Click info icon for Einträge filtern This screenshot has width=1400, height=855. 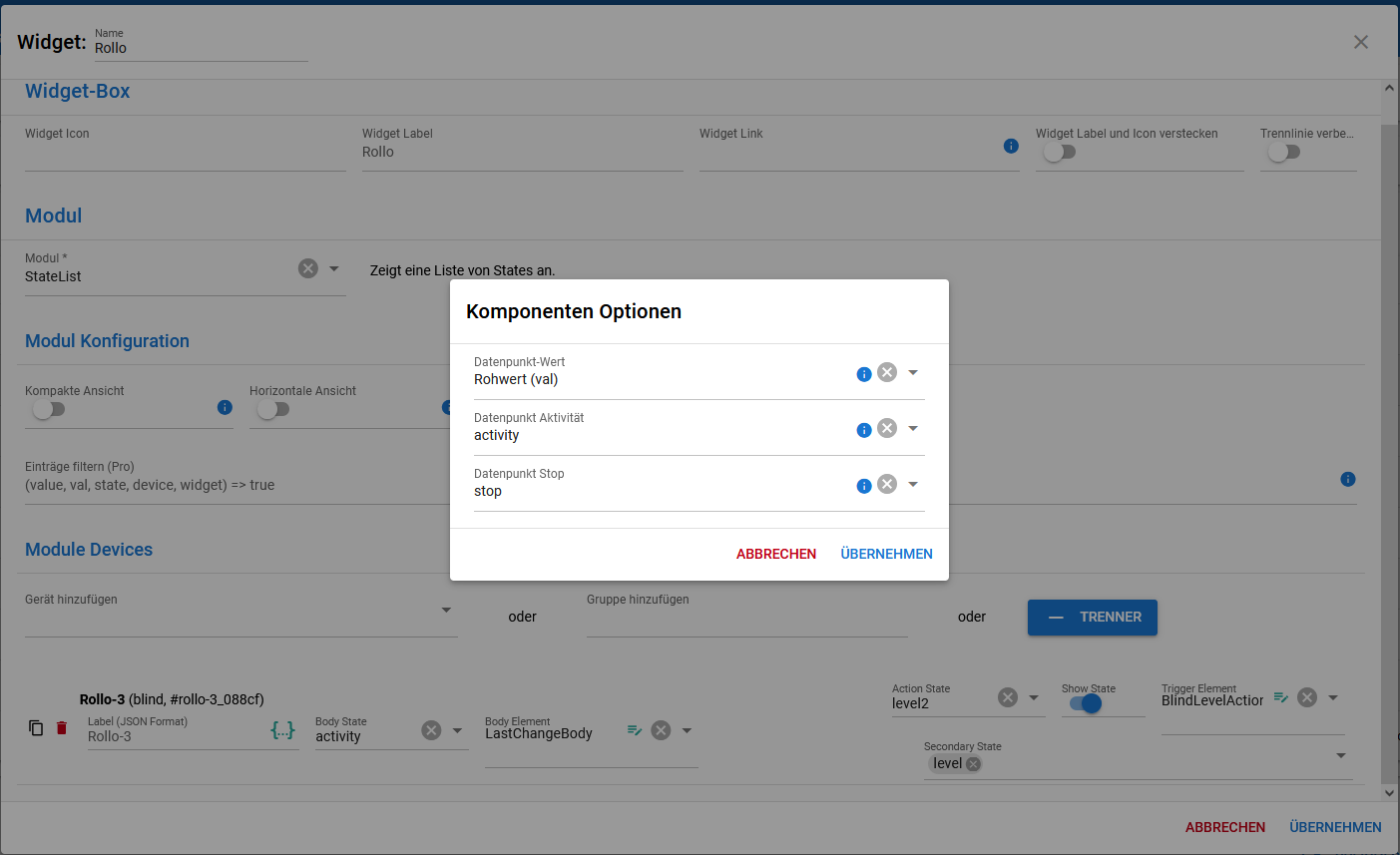pyautogui.click(x=1348, y=479)
